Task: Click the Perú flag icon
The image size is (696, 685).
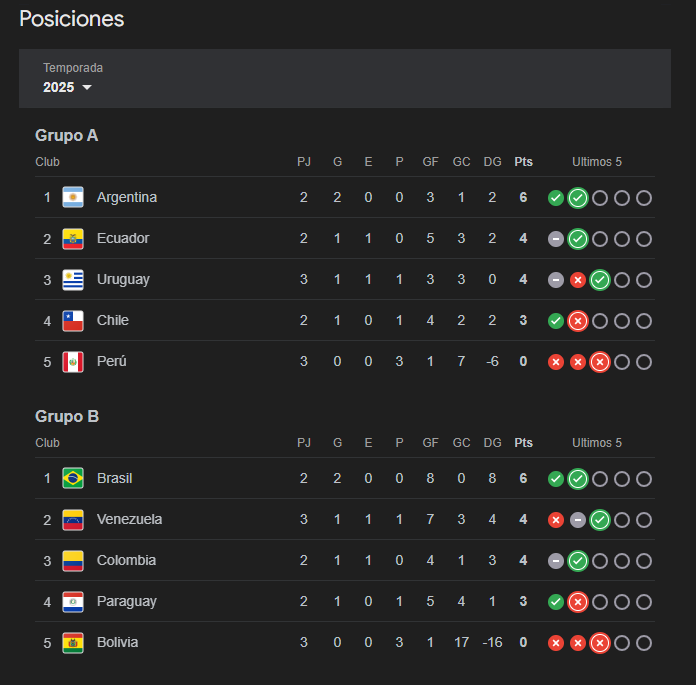Action: [x=73, y=362]
